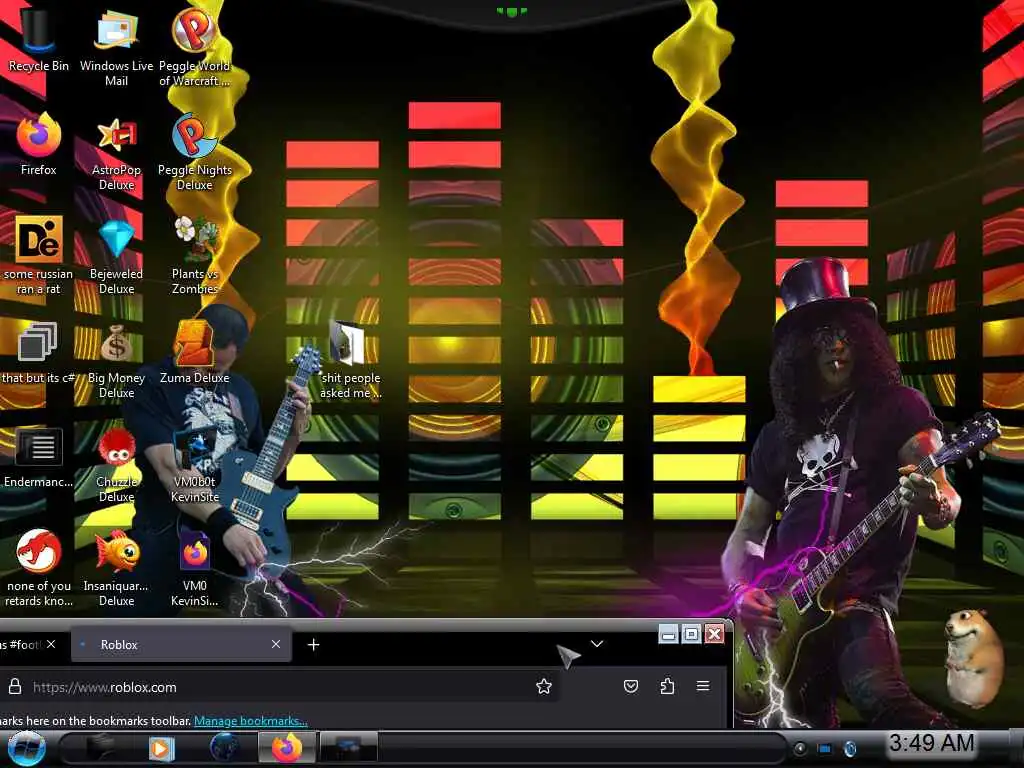Open a new tab with the plus button
1024x768 pixels.
point(313,645)
